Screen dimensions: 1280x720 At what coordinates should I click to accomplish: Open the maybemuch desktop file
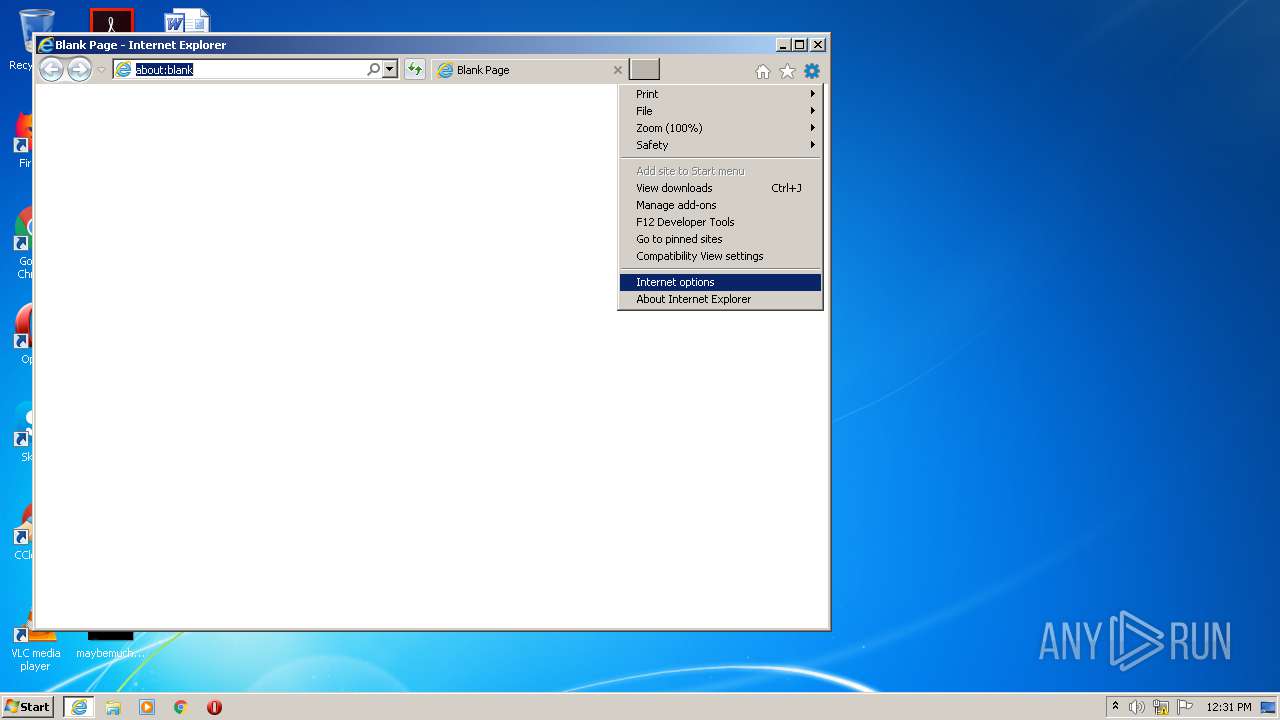(110, 645)
